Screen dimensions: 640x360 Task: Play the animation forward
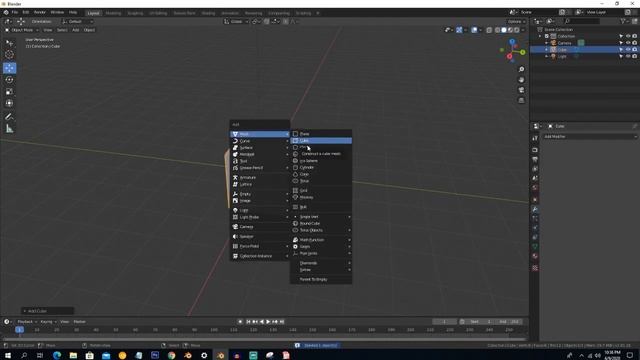(268, 322)
